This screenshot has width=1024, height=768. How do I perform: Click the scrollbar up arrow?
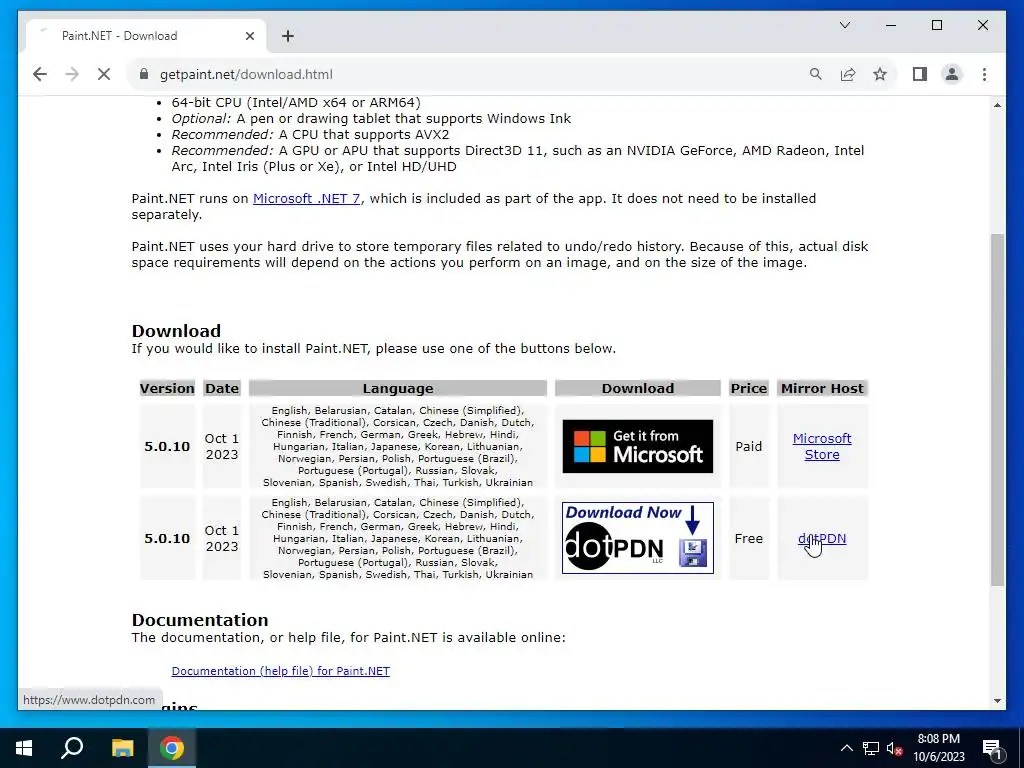point(997,105)
